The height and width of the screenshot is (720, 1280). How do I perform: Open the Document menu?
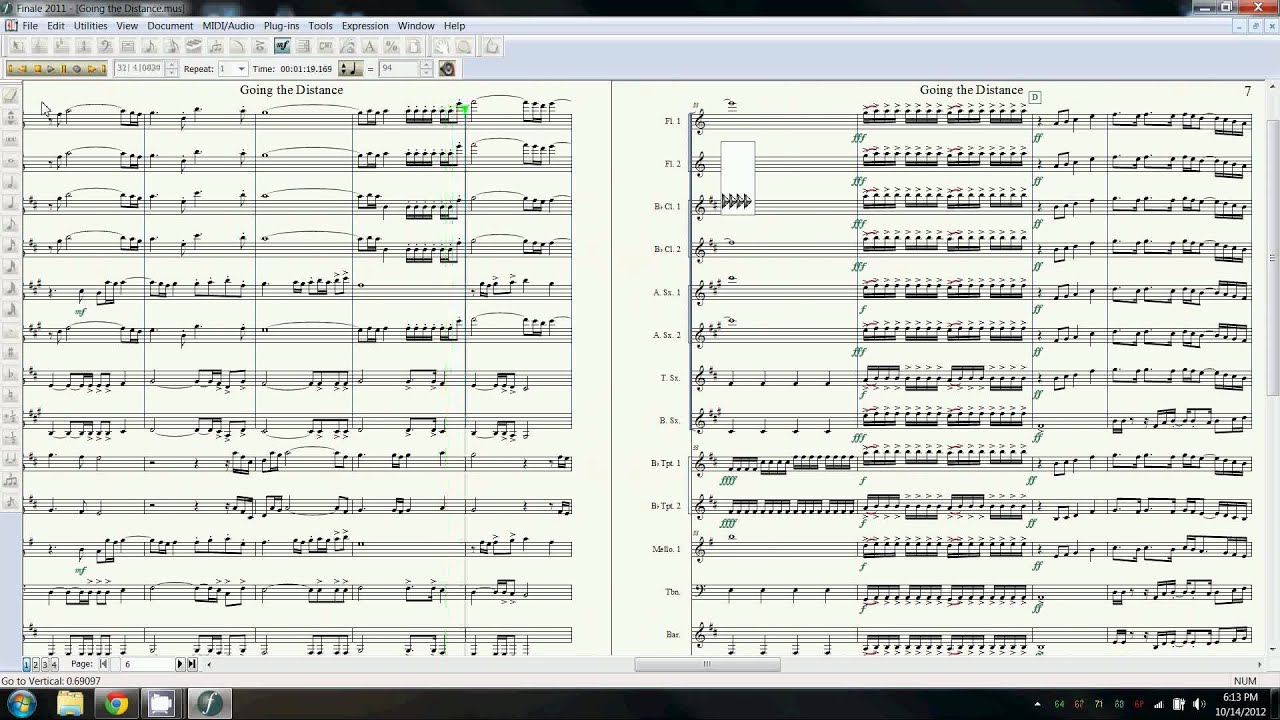coord(170,25)
